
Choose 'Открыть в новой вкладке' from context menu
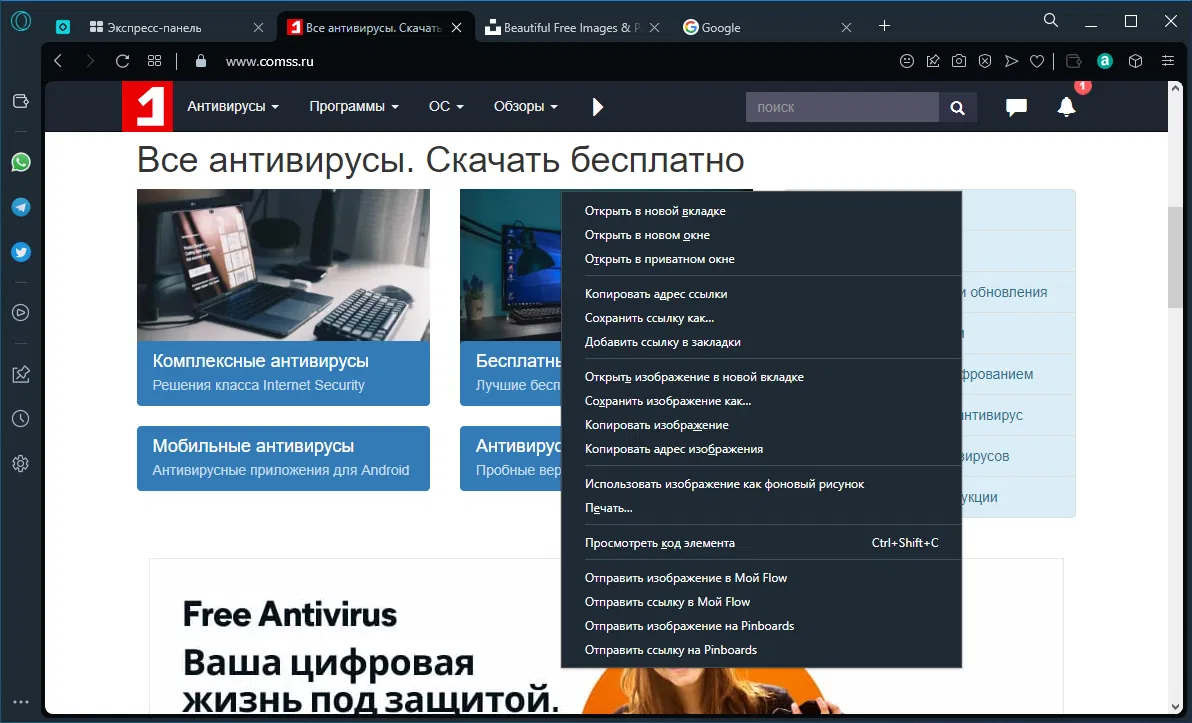(x=761, y=211)
